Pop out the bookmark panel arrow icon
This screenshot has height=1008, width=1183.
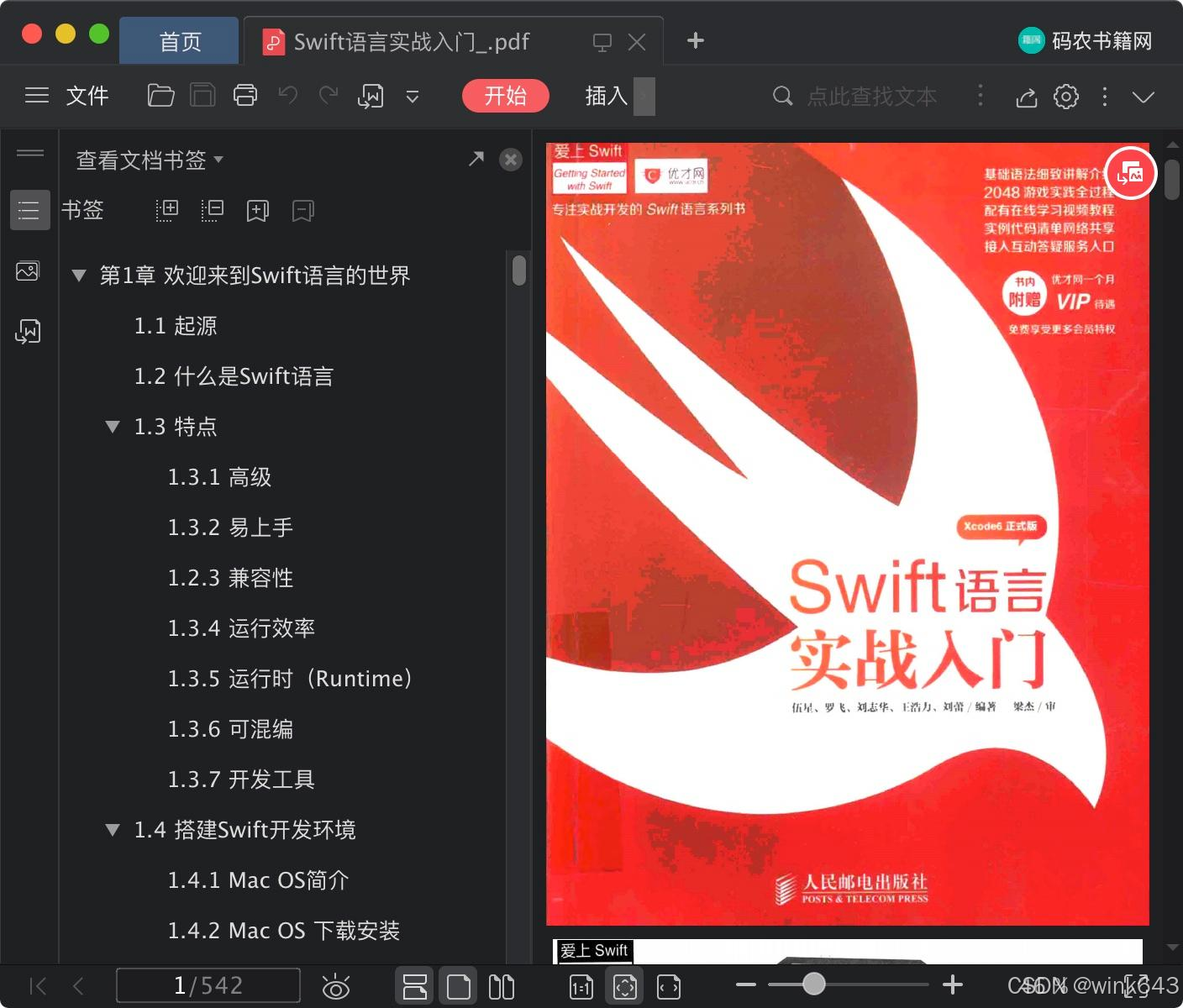tap(476, 159)
